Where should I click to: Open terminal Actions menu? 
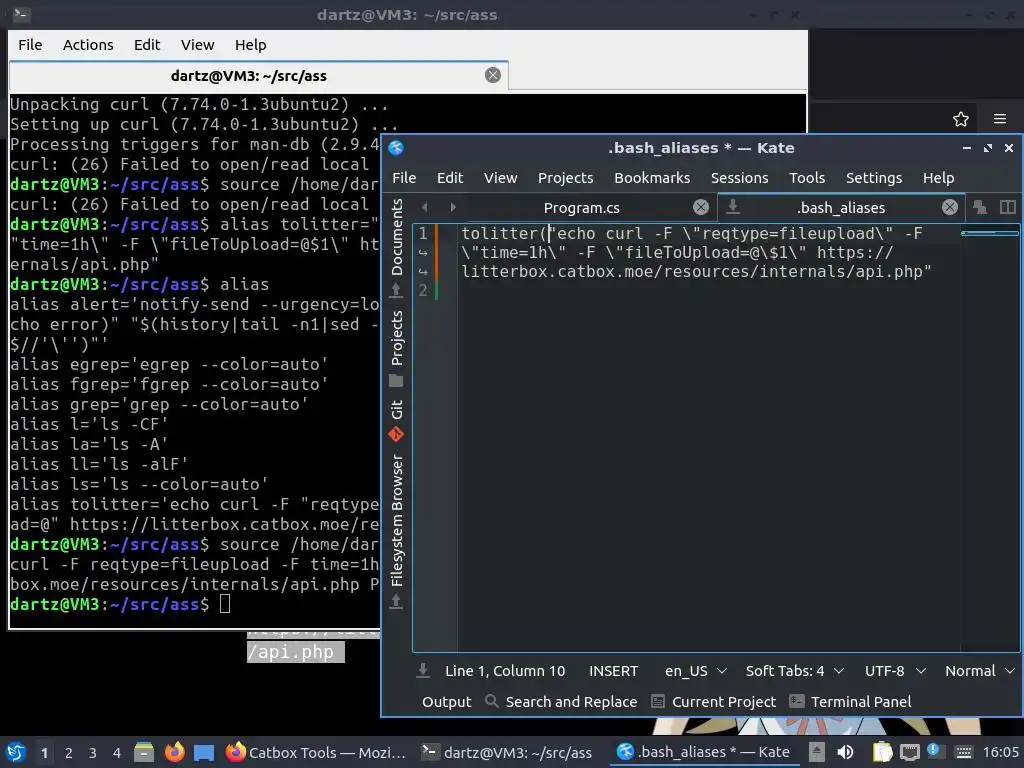88,44
